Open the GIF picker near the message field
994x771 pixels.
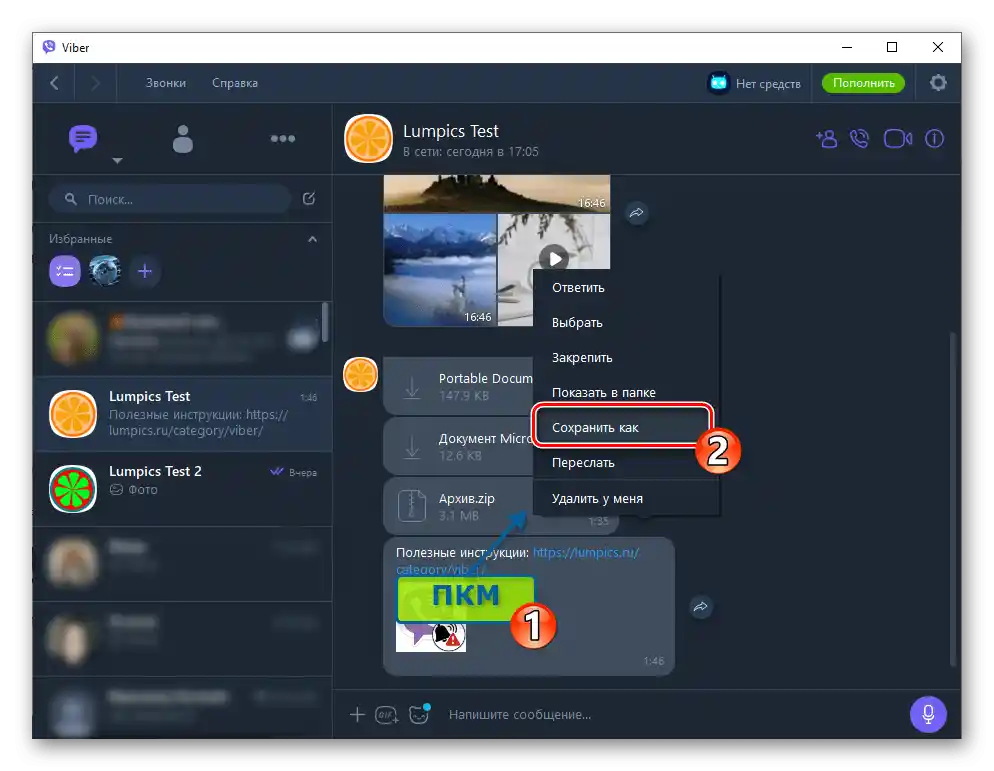click(386, 715)
